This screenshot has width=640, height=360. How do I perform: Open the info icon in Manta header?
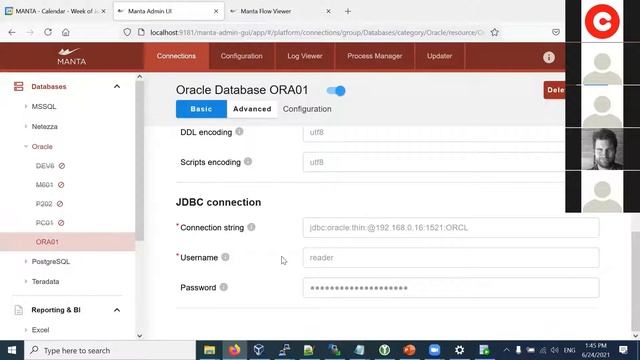(549, 57)
